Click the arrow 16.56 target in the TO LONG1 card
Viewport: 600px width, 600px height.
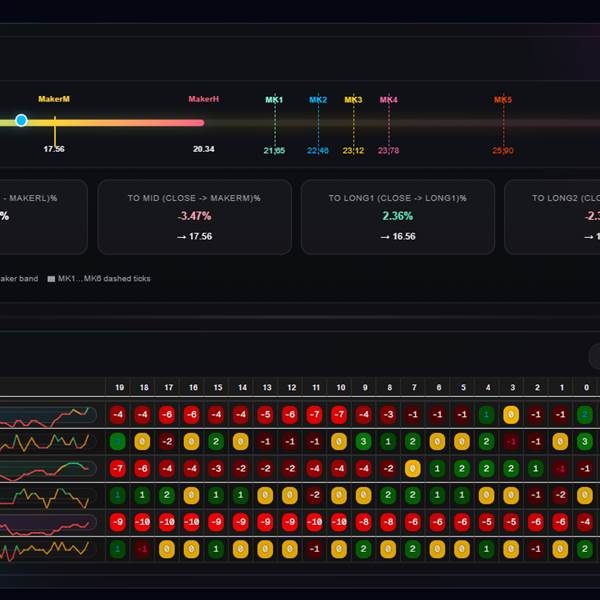coord(398,236)
